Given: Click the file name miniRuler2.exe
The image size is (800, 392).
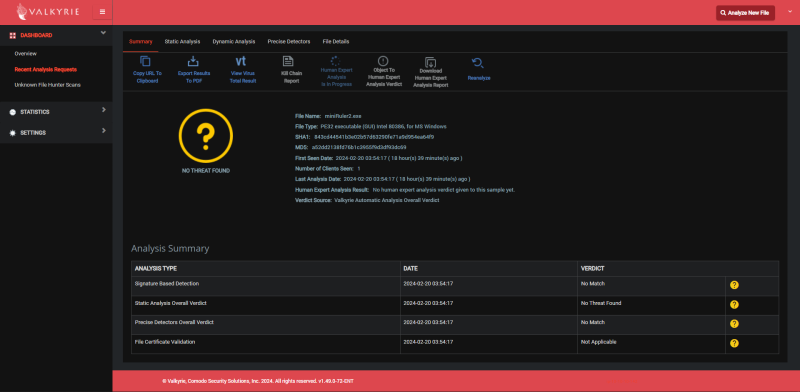Looking at the screenshot, I should 343,116.
